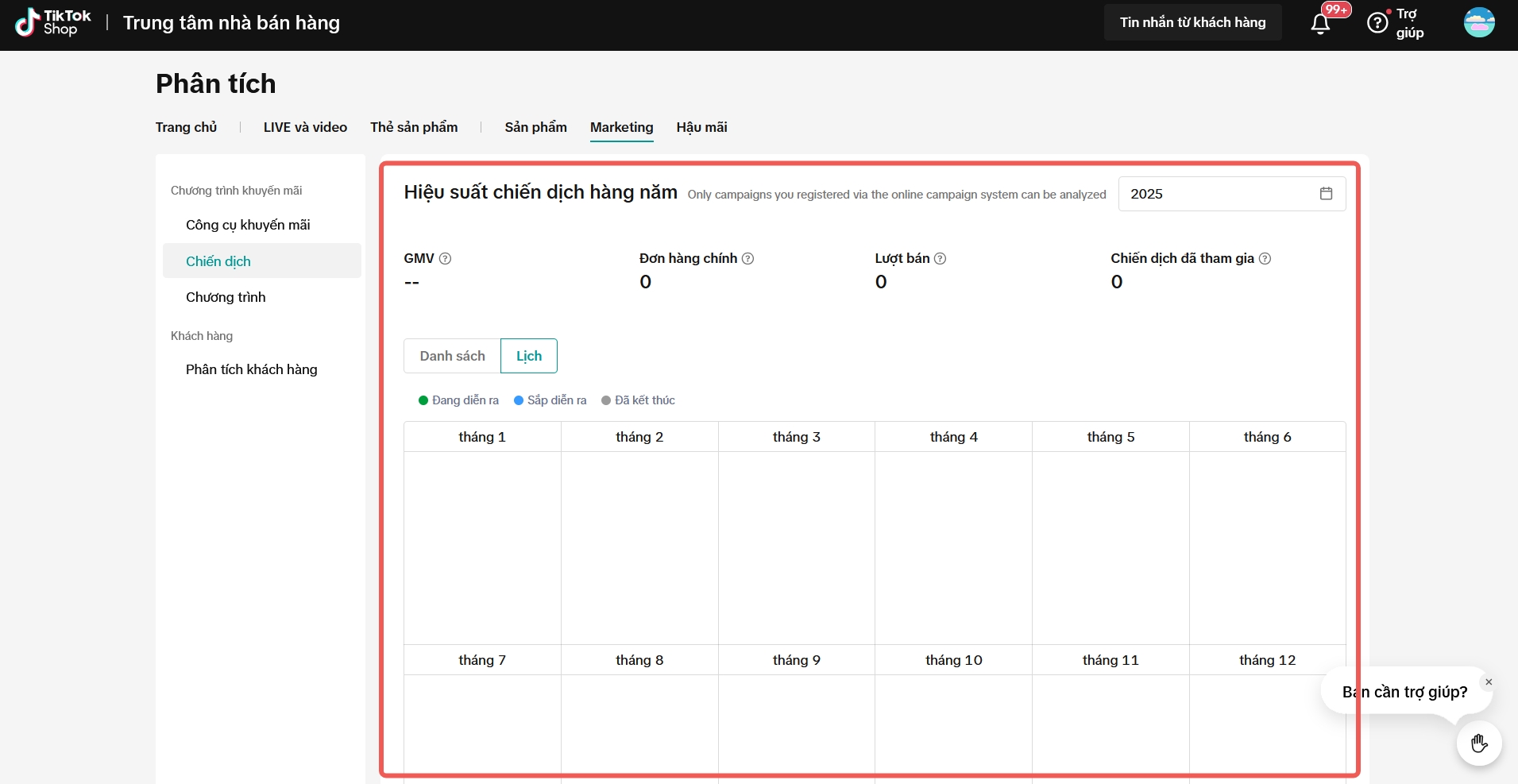Click Chiến dịch đã tham gia info icon
This screenshot has width=1518, height=784.
[1265, 258]
